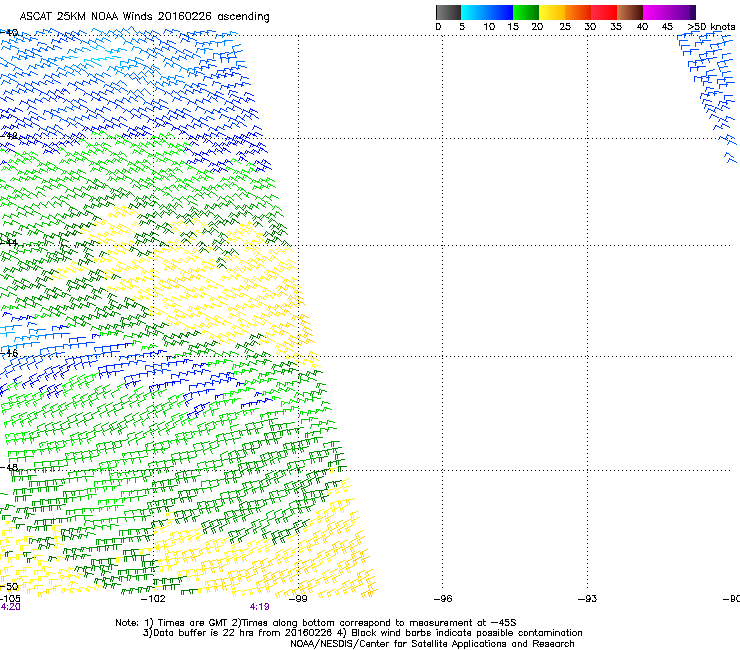
Task: Click the orange 25-30 knots legend swatch
Action: 578,12
